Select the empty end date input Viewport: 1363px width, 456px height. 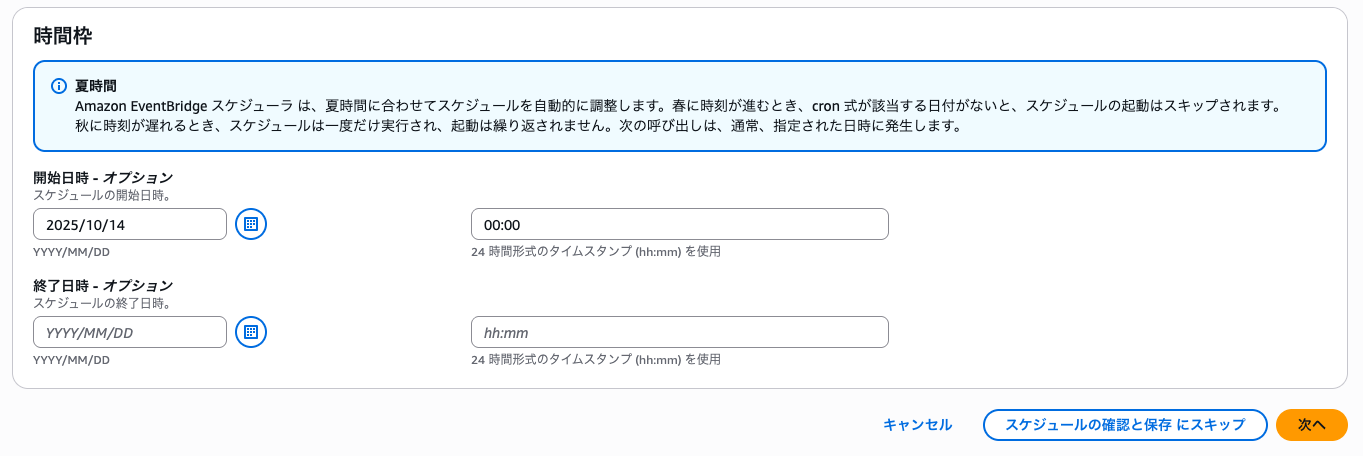click(130, 332)
